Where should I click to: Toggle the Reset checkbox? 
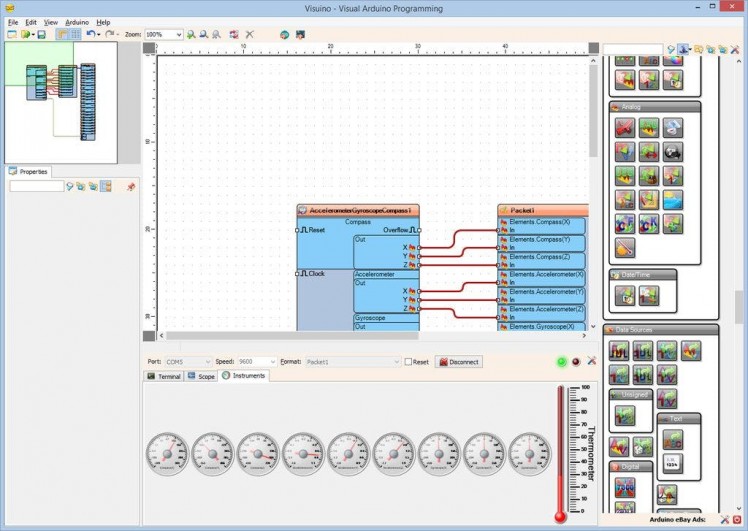pyautogui.click(x=408, y=362)
